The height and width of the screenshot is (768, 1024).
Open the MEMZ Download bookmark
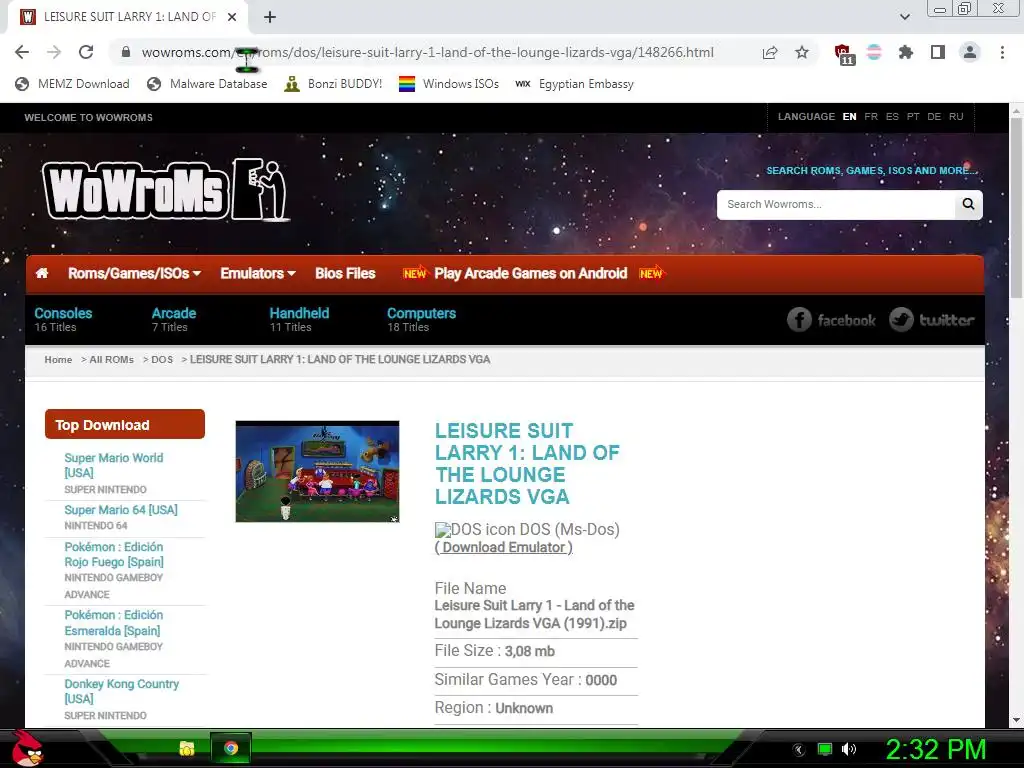[x=72, y=84]
